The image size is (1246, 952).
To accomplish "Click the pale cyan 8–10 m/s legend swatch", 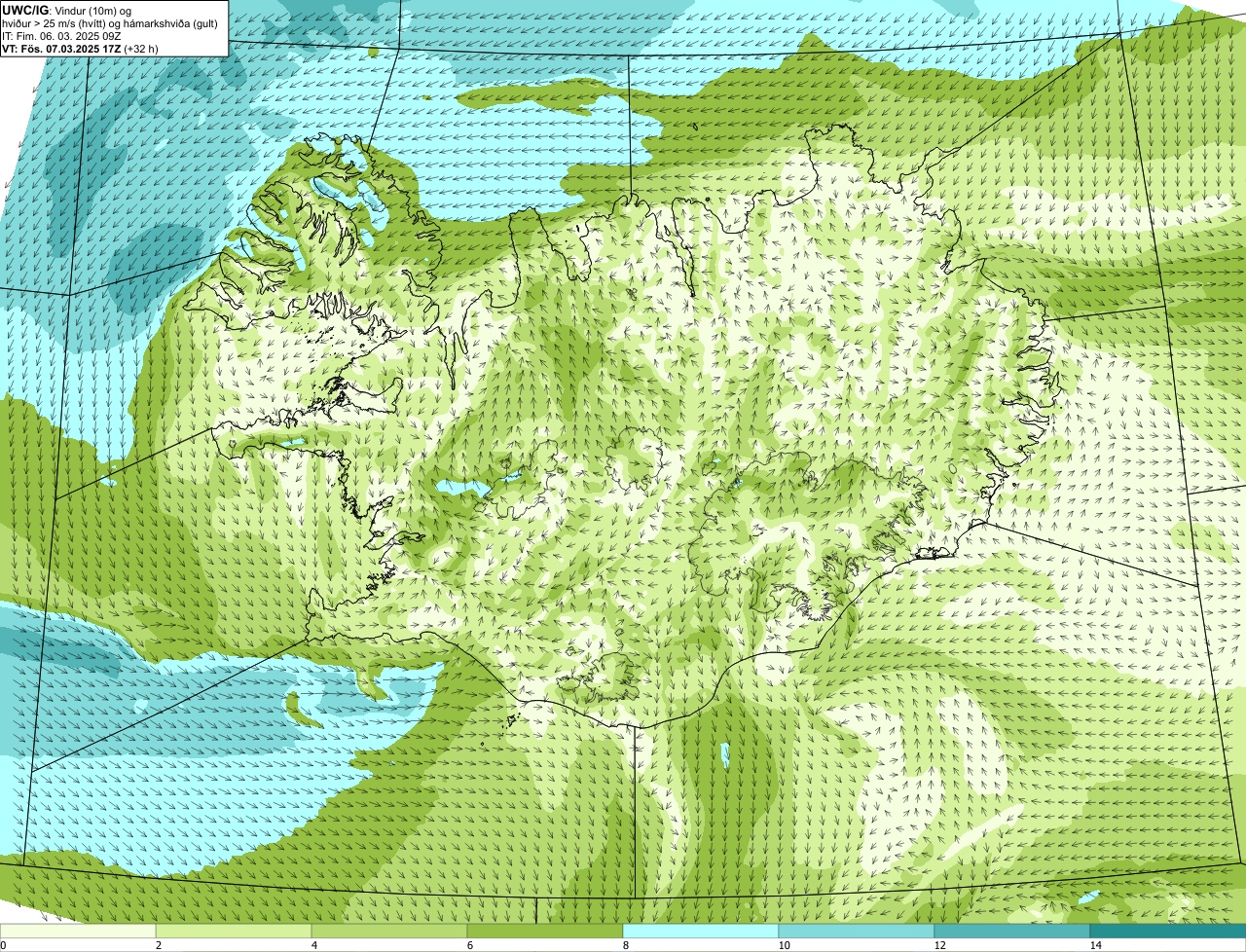I will coord(701,931).
